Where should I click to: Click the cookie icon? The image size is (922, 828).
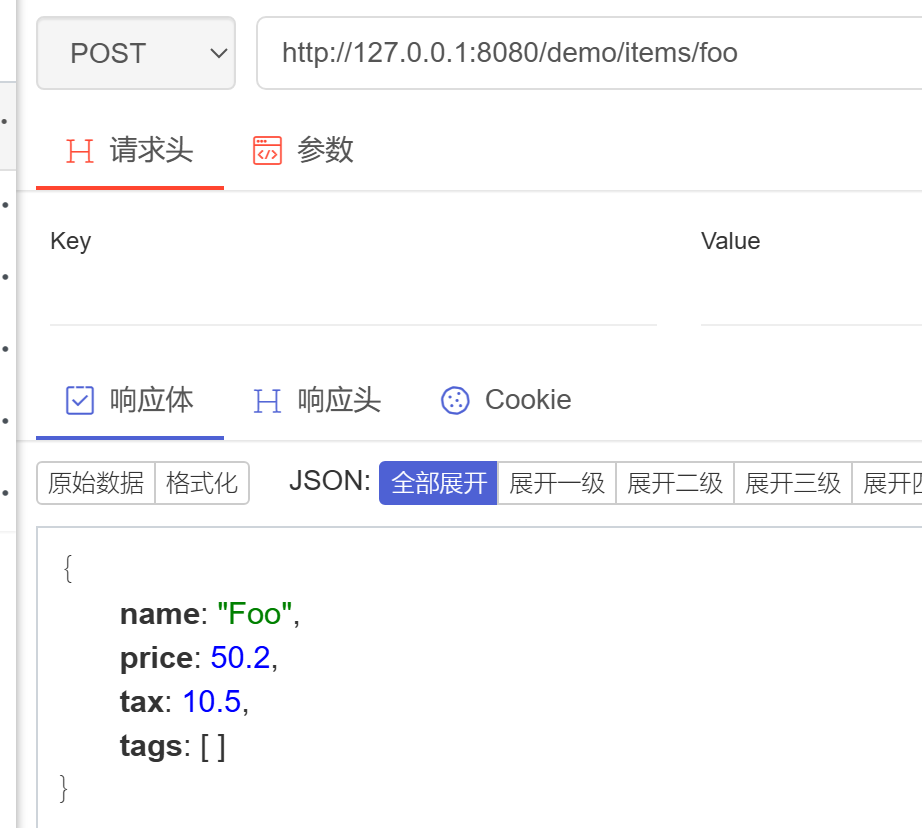click(x=455, y=401)
